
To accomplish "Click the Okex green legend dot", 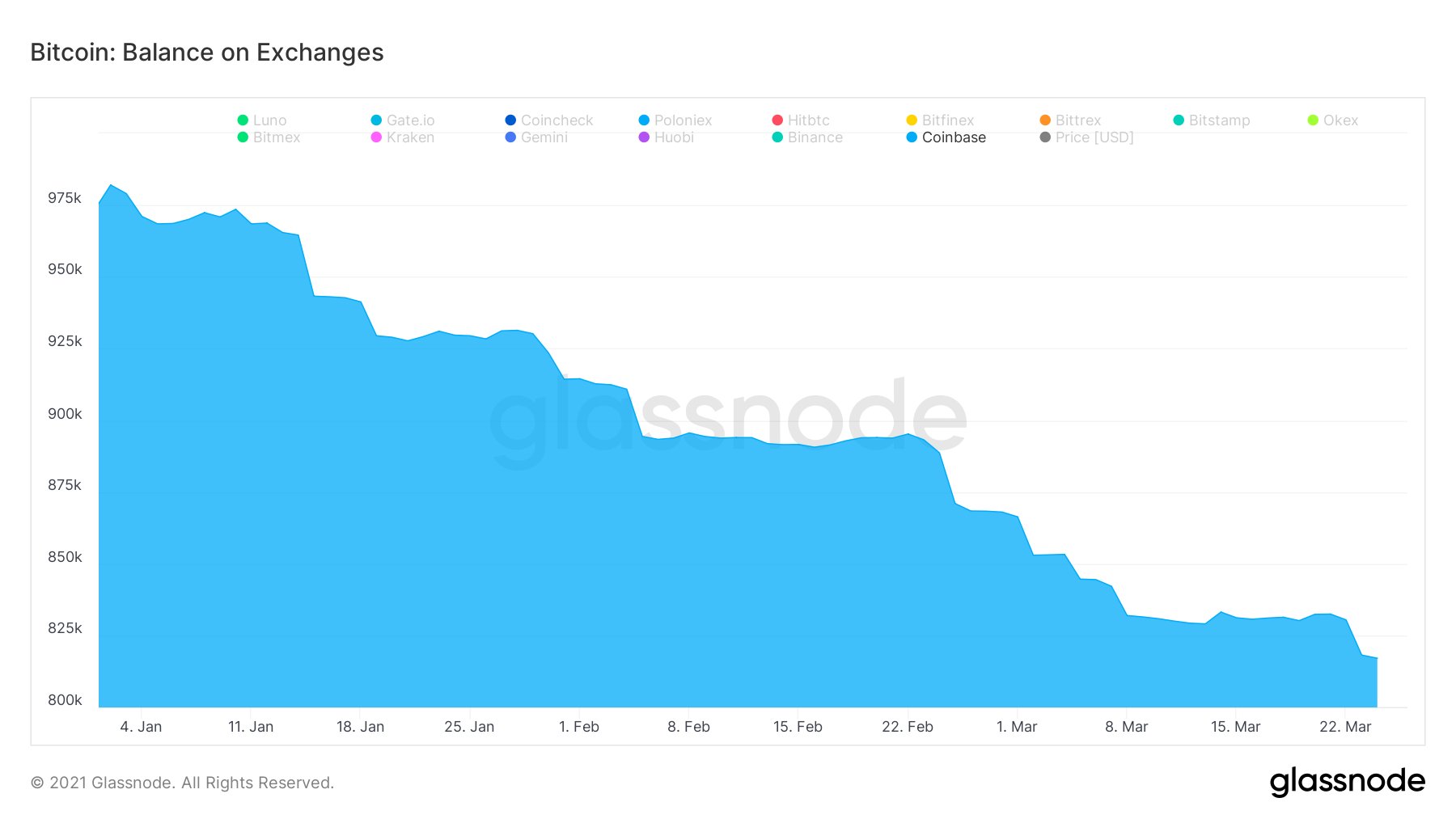I will [x=1313, y=120].
